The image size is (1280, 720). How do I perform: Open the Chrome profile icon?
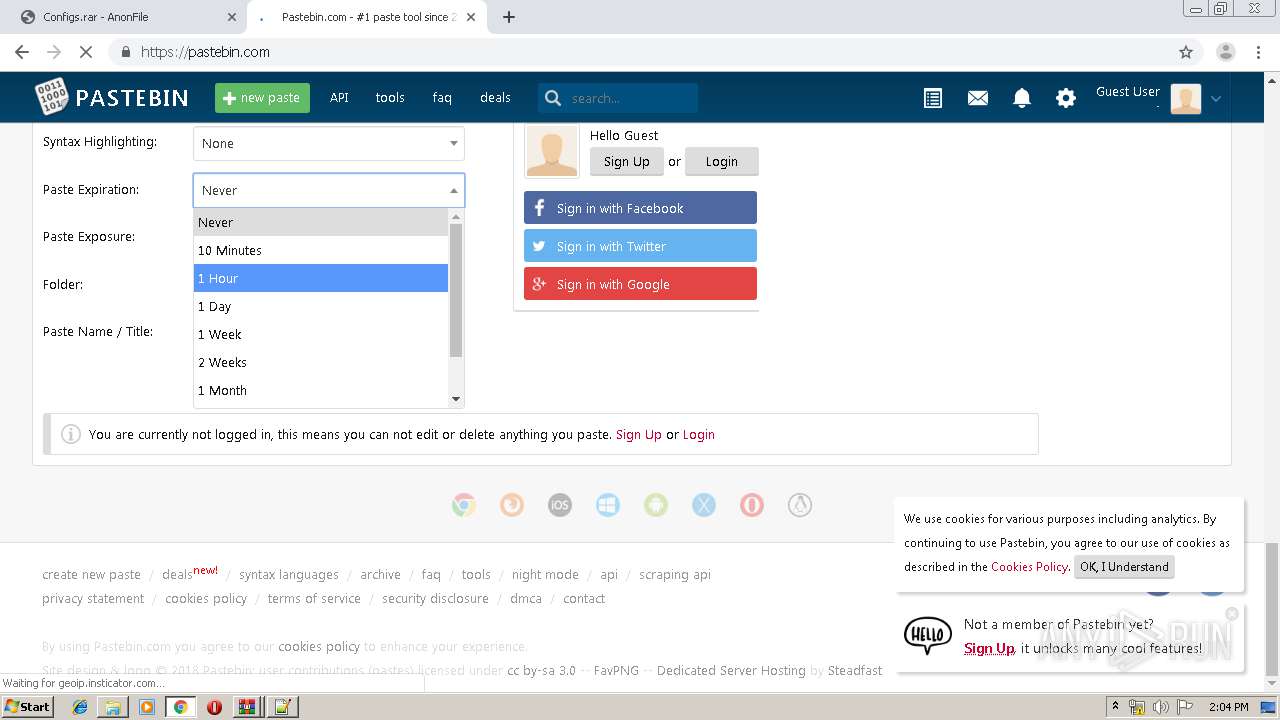(1225, 52)
